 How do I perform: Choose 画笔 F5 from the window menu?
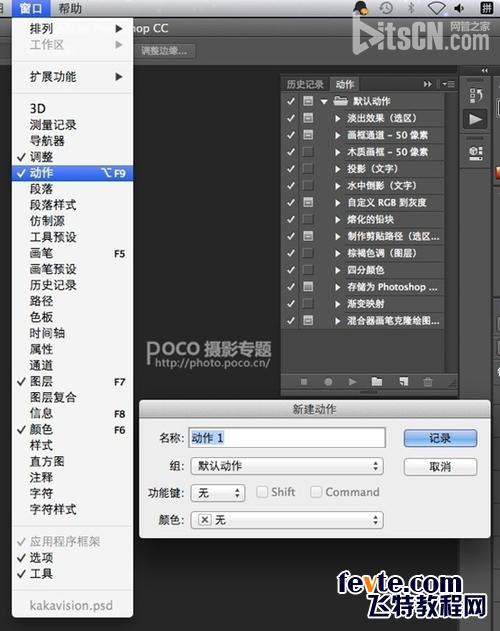pos(72,253)
